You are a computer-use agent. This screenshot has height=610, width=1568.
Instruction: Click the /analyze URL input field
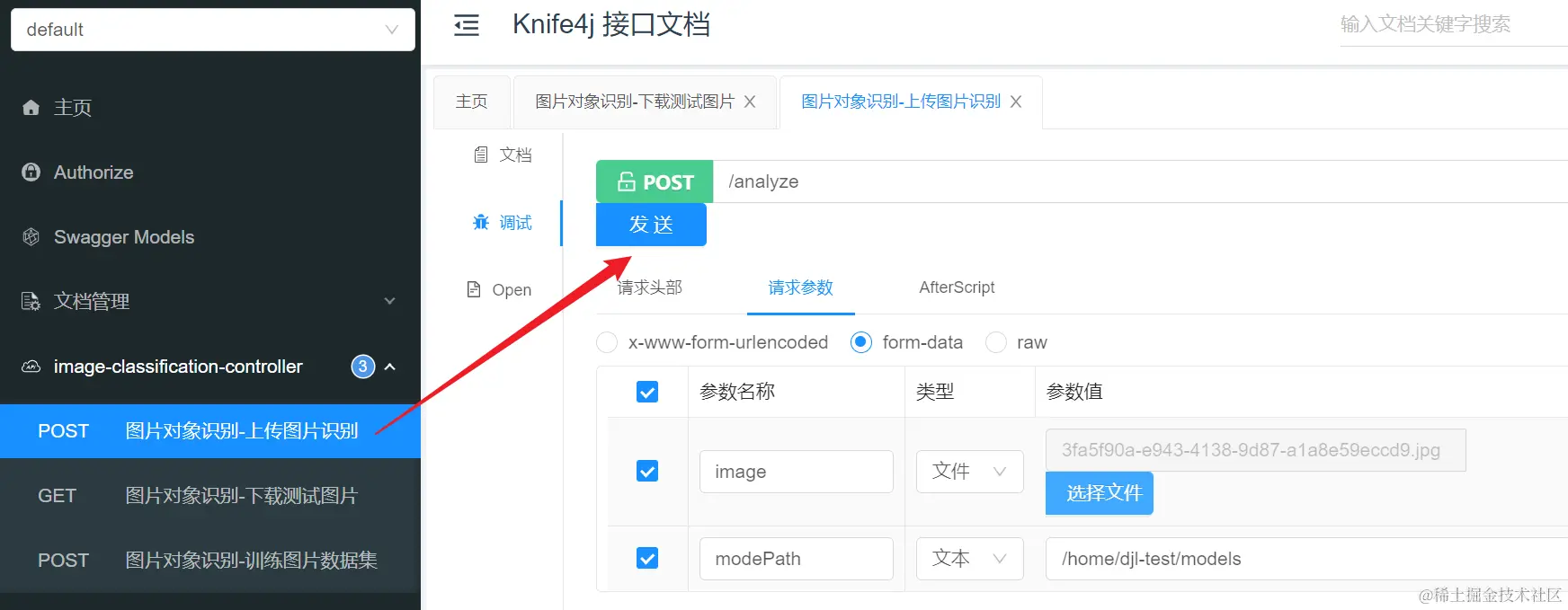coord(1140,181)
